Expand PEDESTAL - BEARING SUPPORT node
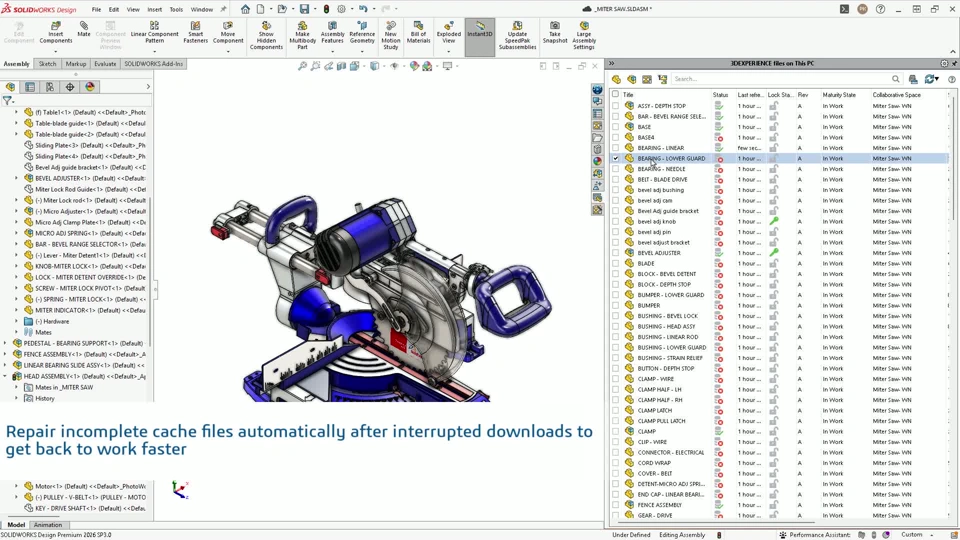The width and height of the screenshot is (960, 540). [x=5, y=343]
